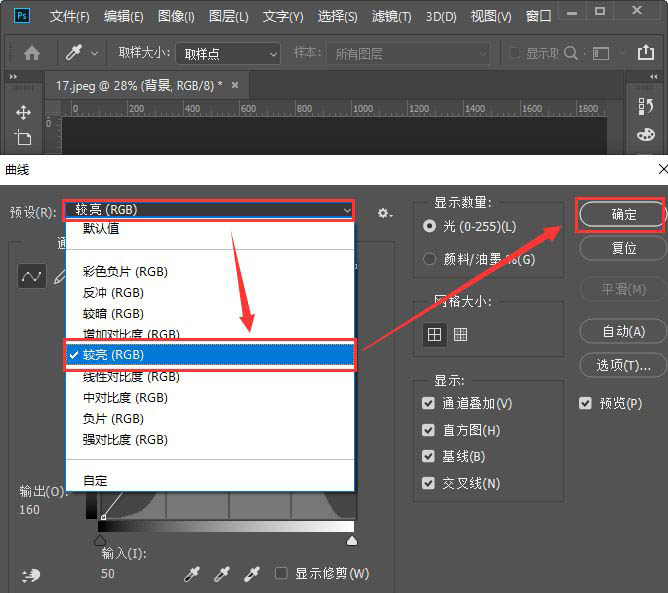The width and height of the screenshot is (668, 593).
Task: Choose 自定 custom preset
Action: tap(210, 481)
